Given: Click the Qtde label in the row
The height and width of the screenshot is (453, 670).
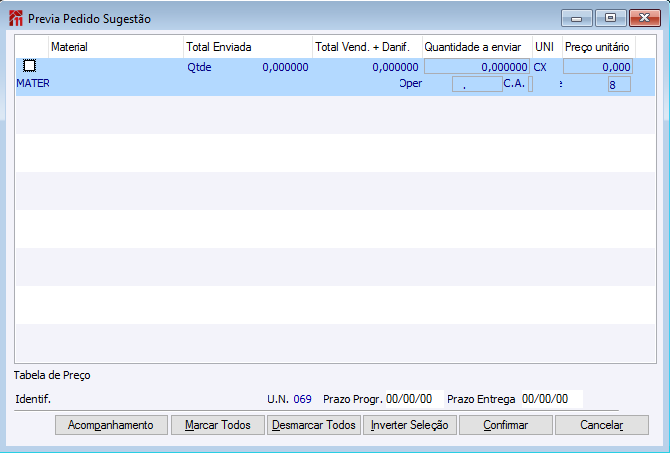Looking at the screenshot, I should tap(199, 67).
